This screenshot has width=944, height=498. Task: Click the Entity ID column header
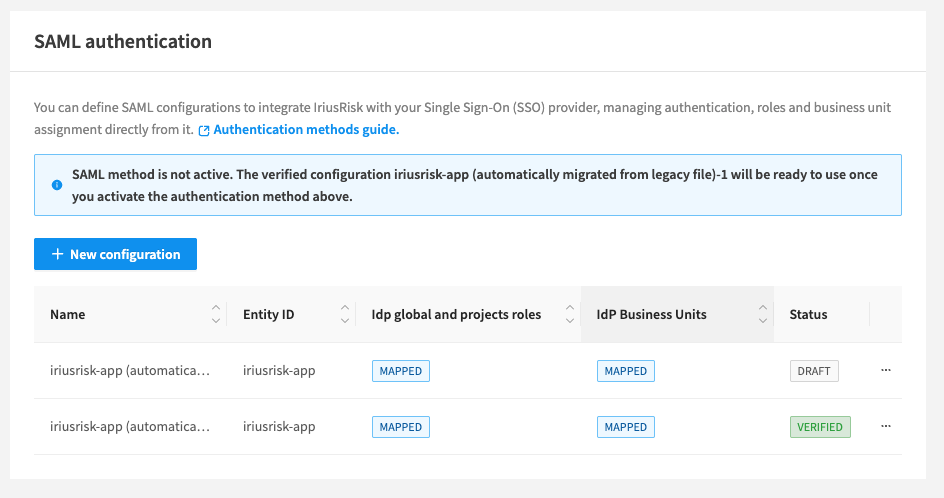[268, 314]
